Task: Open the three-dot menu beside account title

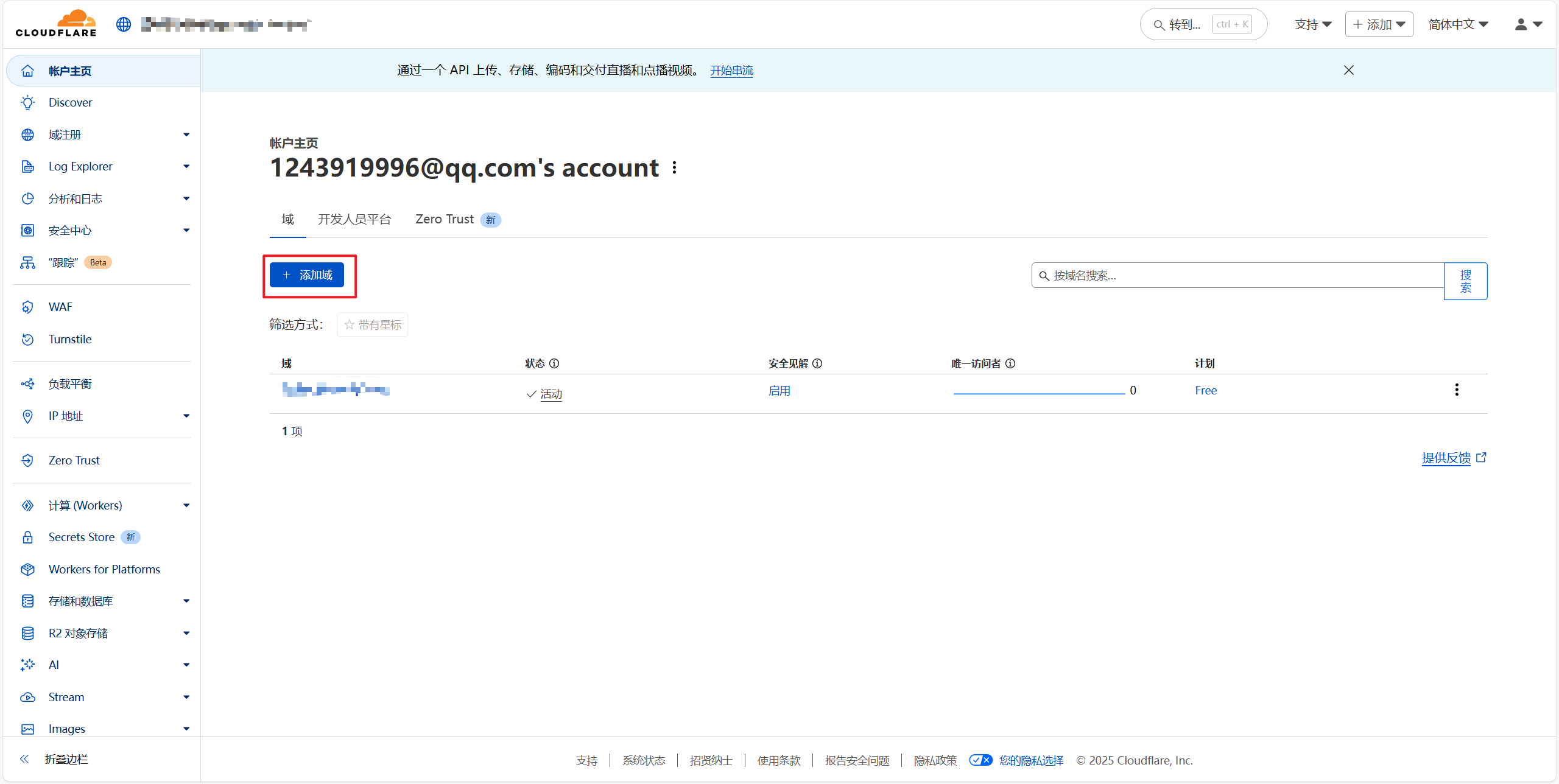Action: click(x=674, y=167)
